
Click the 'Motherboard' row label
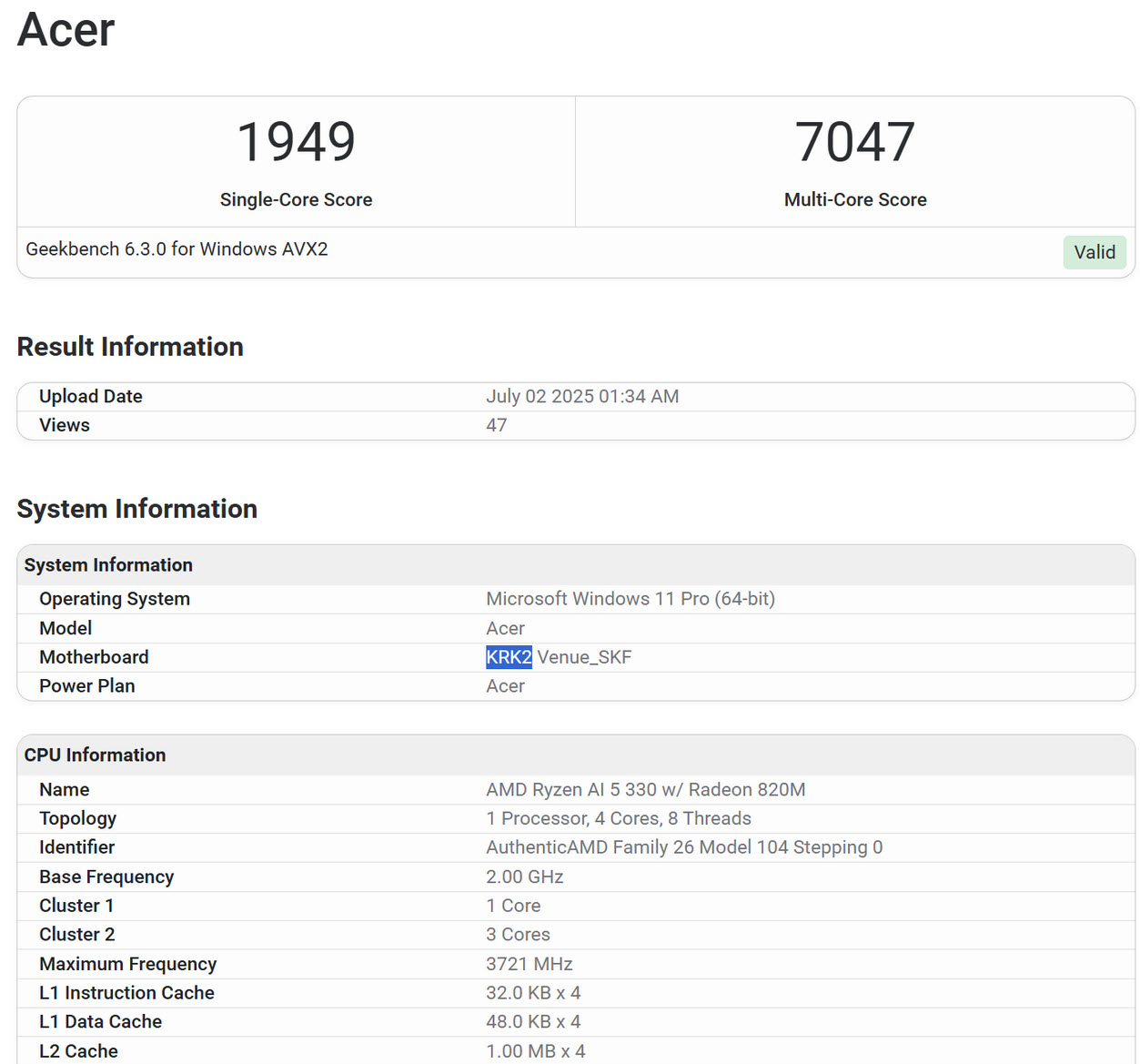[x=94, y=657]
